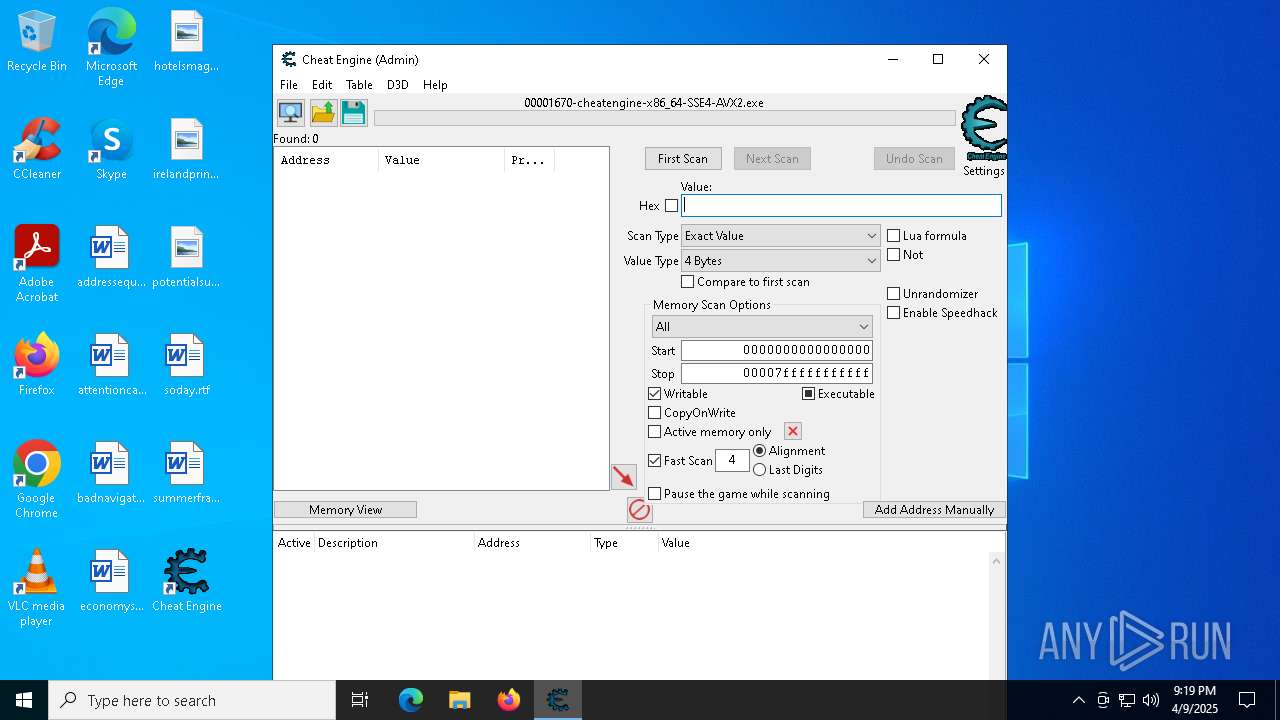
Task: Open Cheat Engine desktop shortcut
Action: [x=187, y=581]
